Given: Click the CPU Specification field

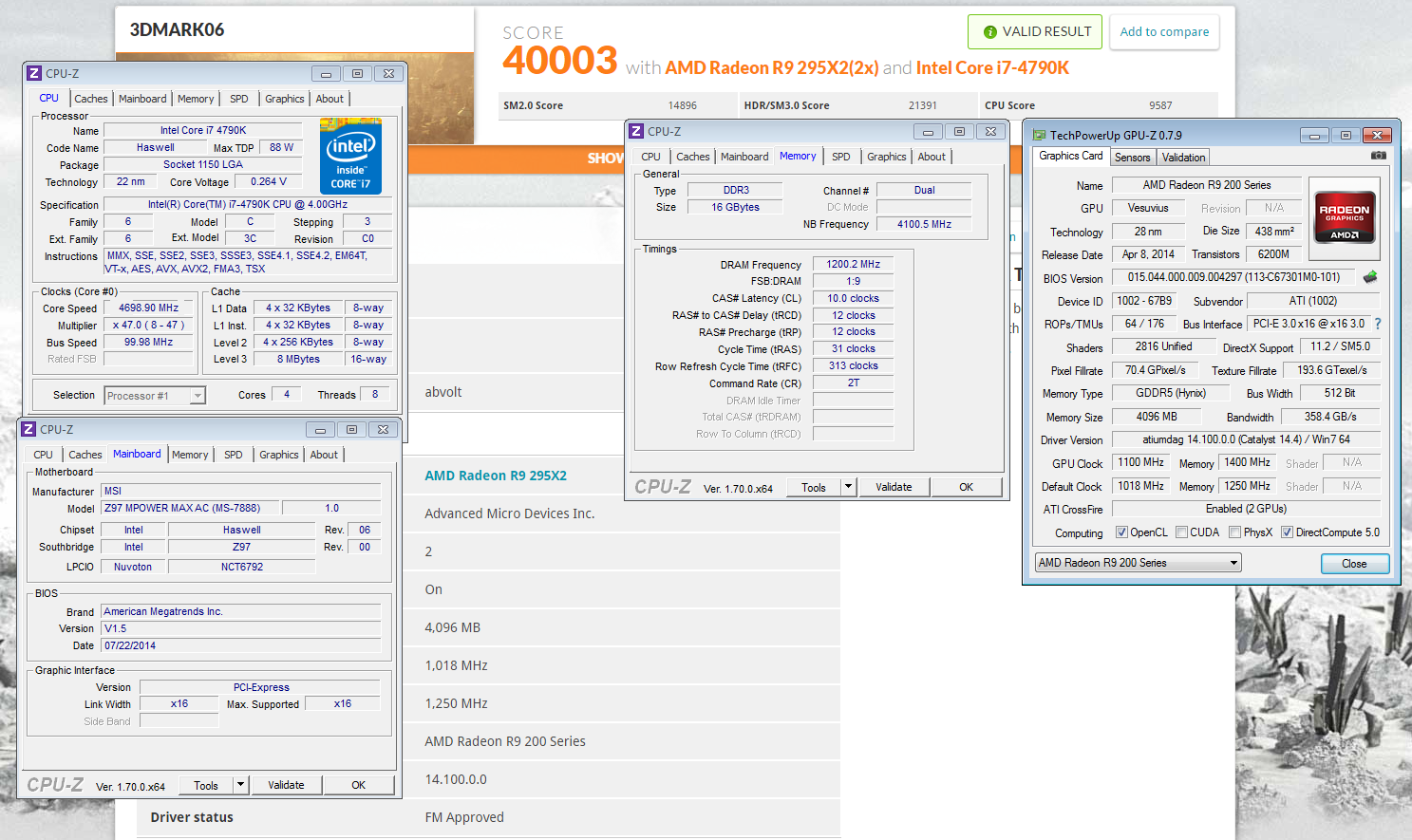Looking at the screenshot, I should click(x=247, y=204).
